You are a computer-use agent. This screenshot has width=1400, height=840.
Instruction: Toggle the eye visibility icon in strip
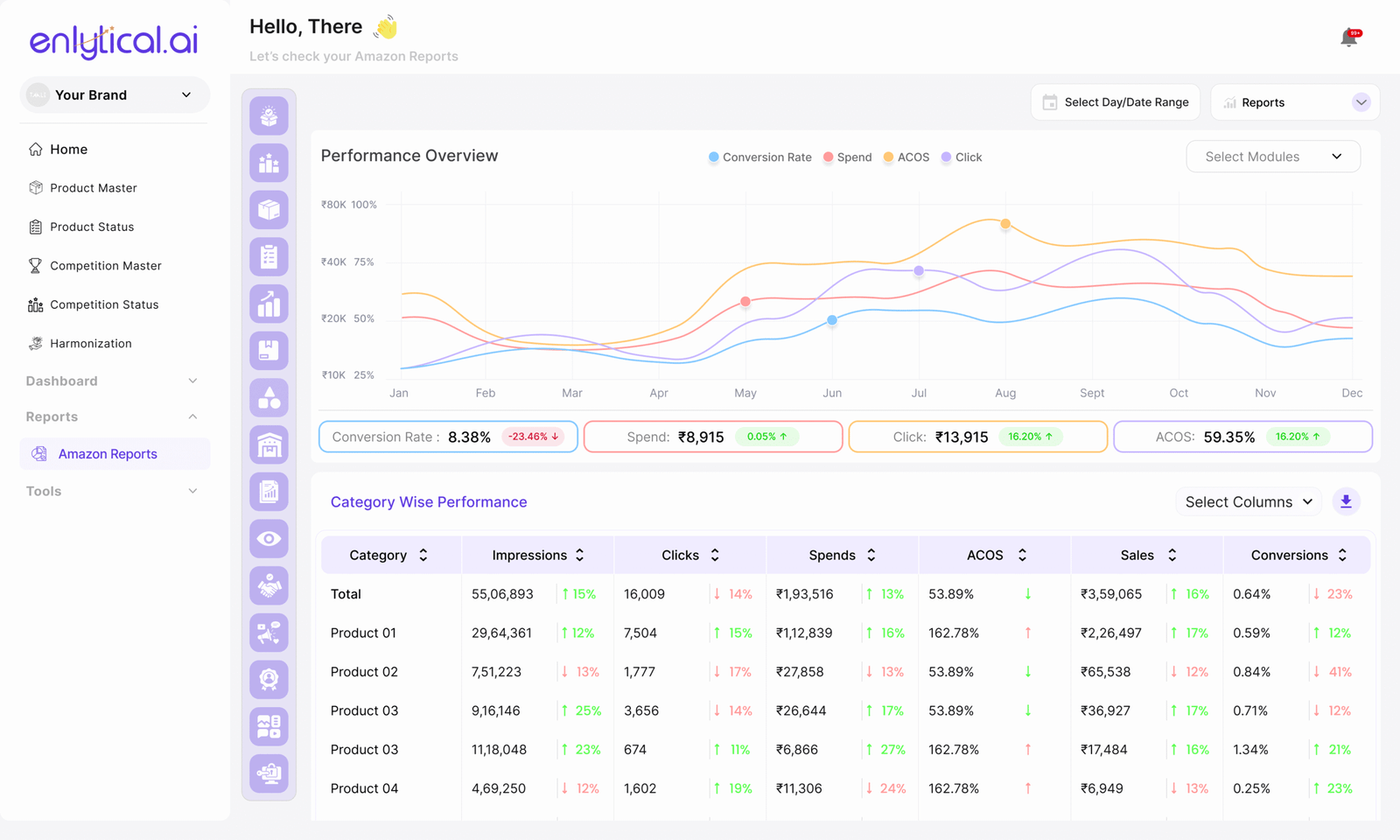[x=269, y=539]
